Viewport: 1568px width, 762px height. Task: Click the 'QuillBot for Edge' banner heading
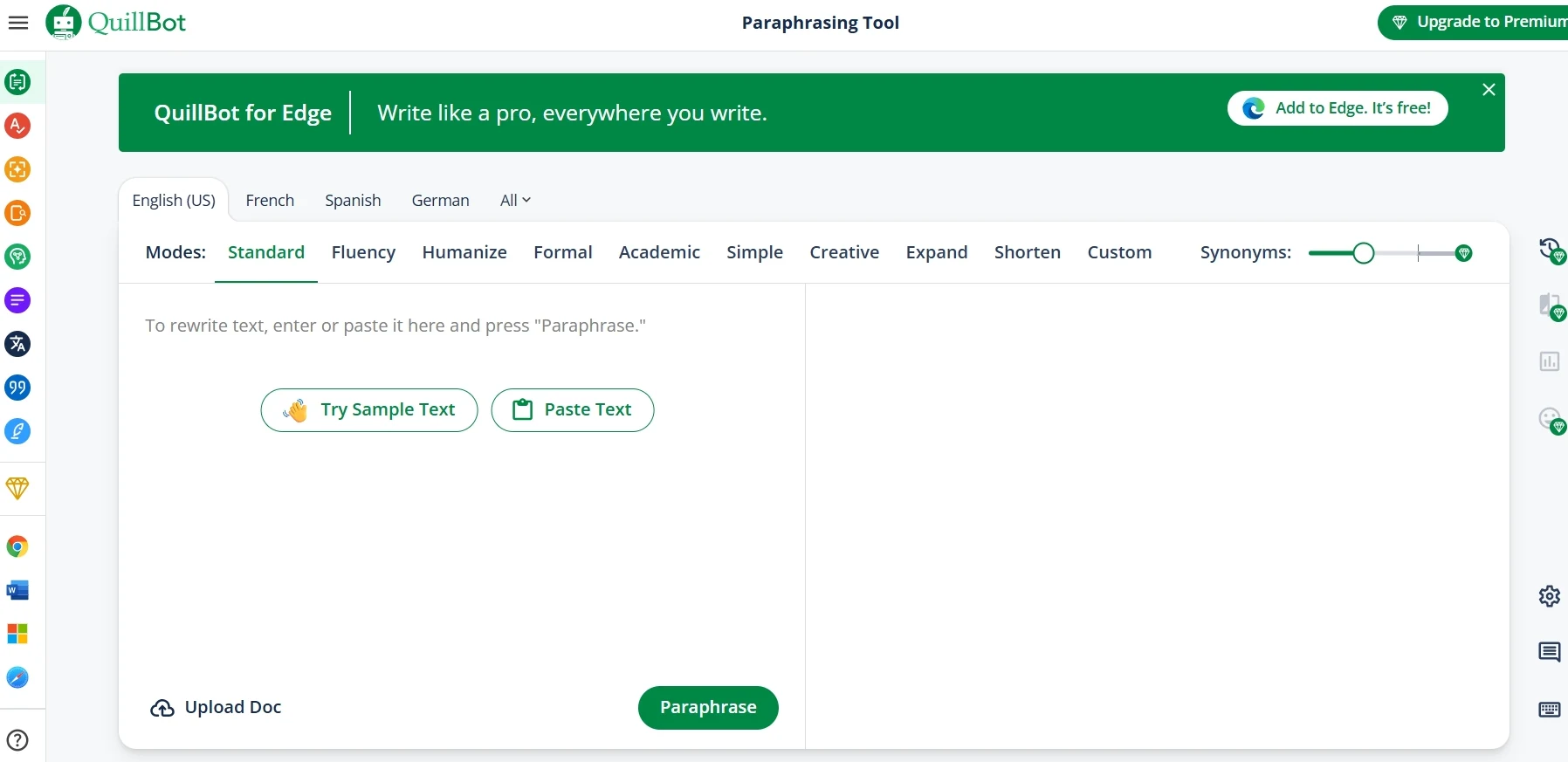tap(243, 113)
